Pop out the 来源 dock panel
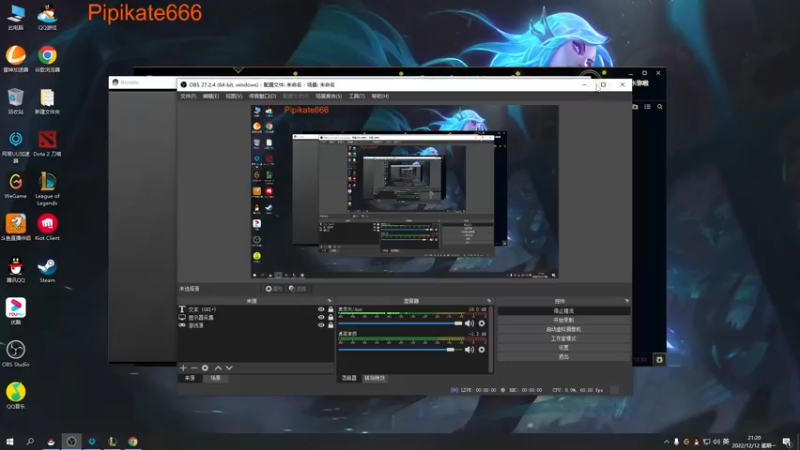 point(330,301)
